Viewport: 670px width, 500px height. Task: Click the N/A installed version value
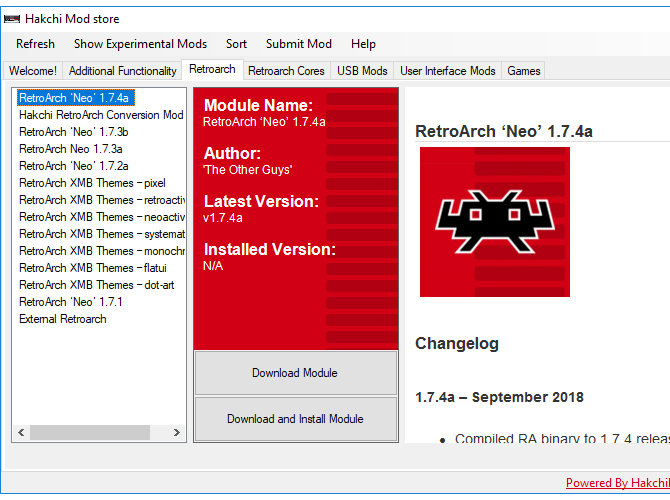point(213,266)
